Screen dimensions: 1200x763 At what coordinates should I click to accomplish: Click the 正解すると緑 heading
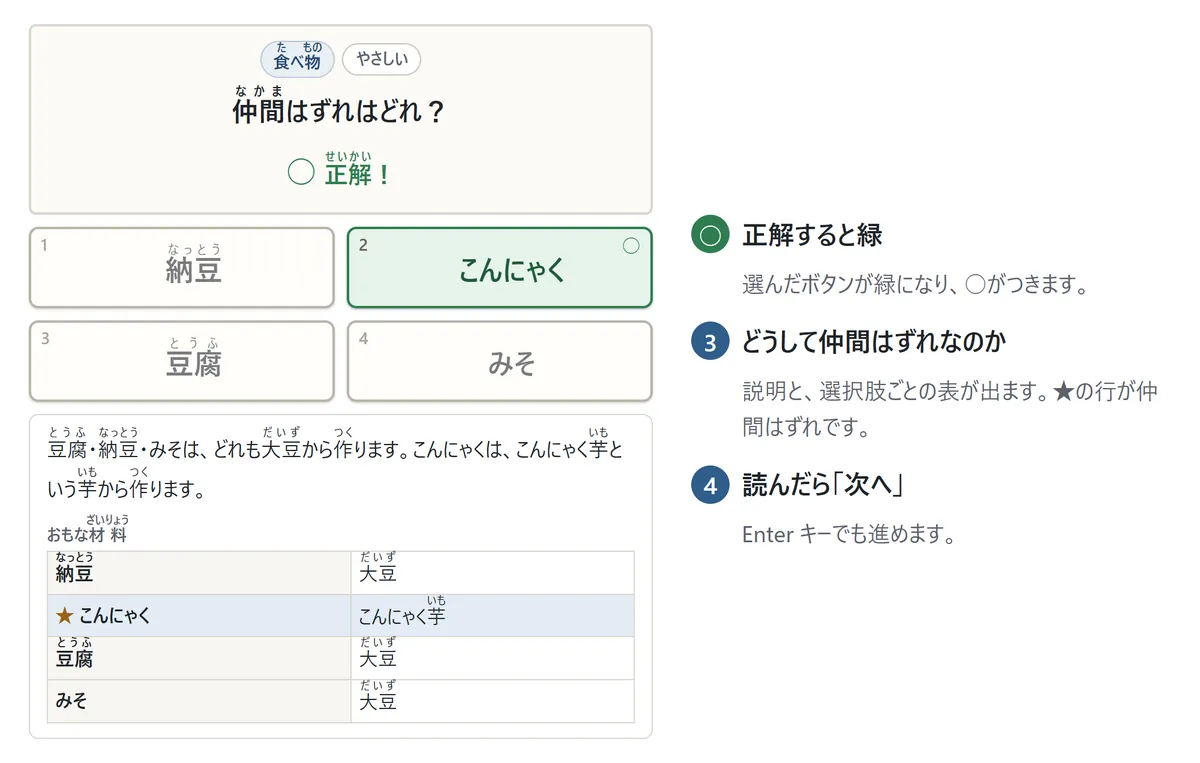[x=813, y=235]
